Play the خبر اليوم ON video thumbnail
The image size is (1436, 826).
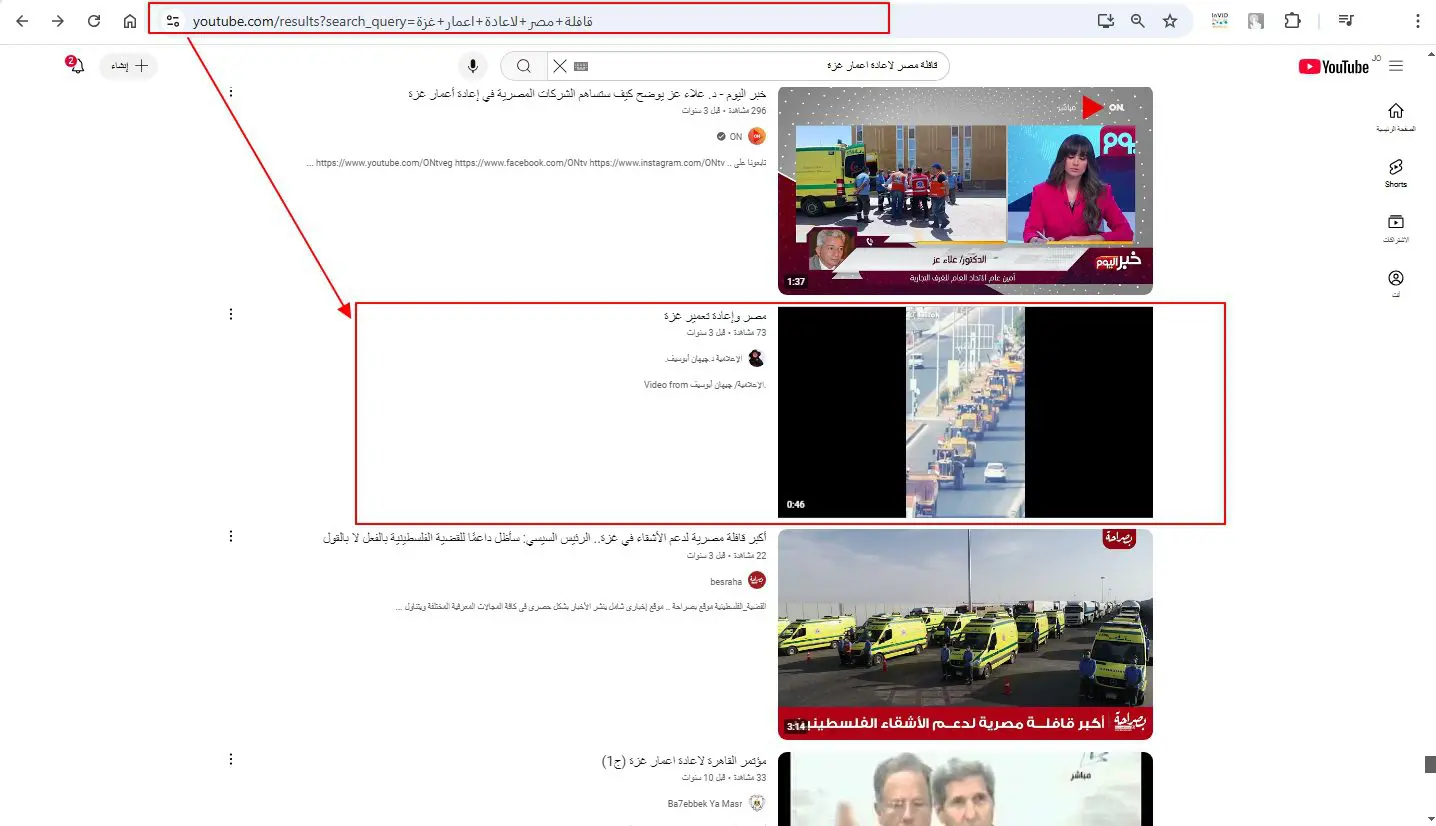coord(965,190)
